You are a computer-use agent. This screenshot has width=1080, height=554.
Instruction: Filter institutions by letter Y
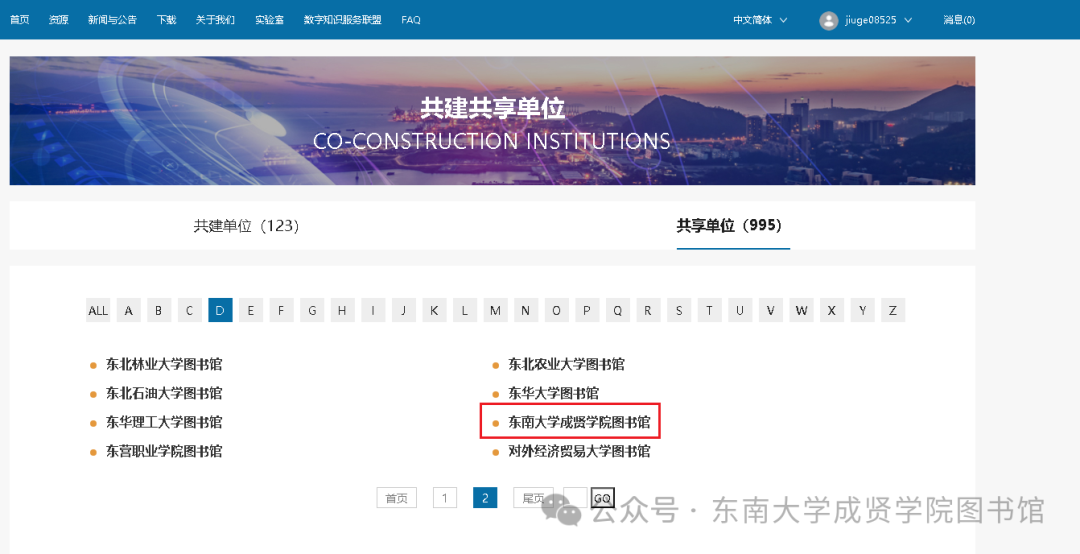point(862,310)
